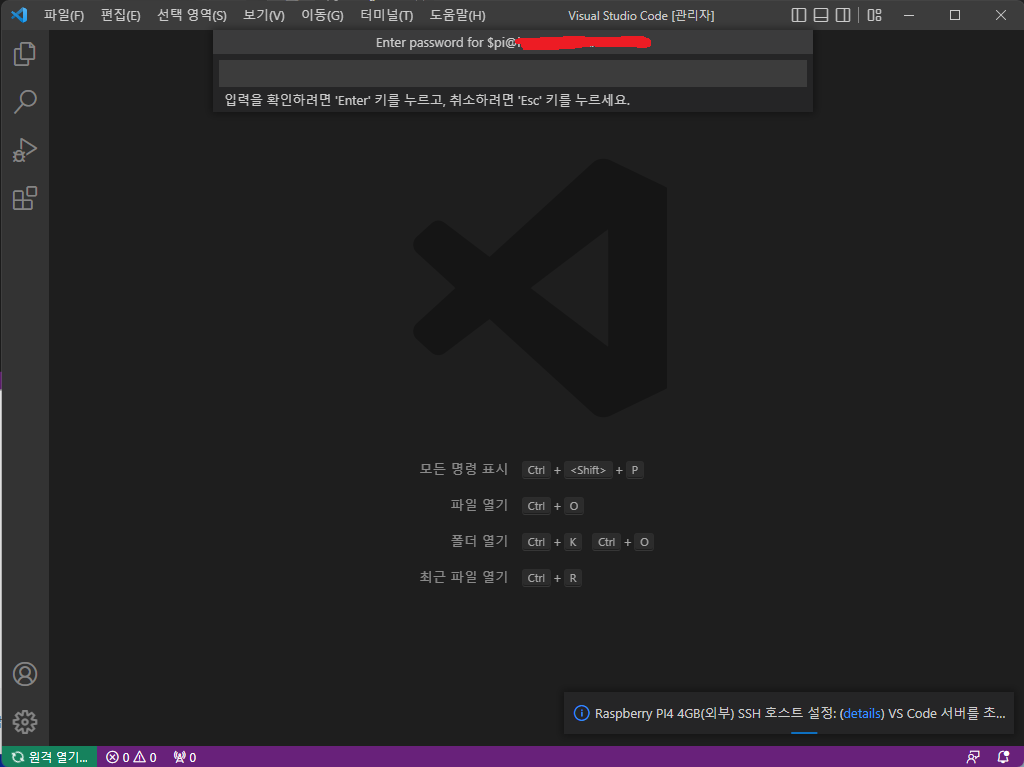Minimize the VS Code window

(909, 15)
